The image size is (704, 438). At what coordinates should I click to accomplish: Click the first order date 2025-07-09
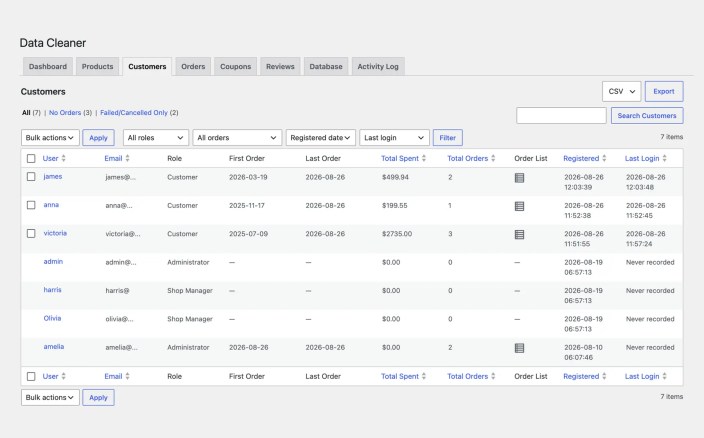[x=248, y=234]
